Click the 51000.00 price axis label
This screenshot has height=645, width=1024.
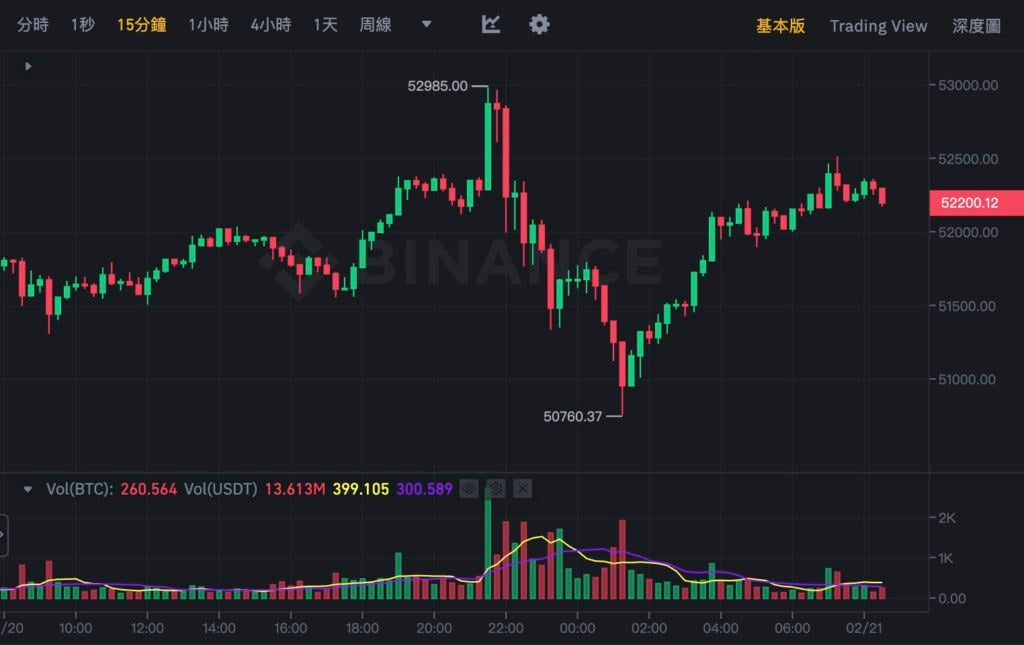(x=967, y=379)
